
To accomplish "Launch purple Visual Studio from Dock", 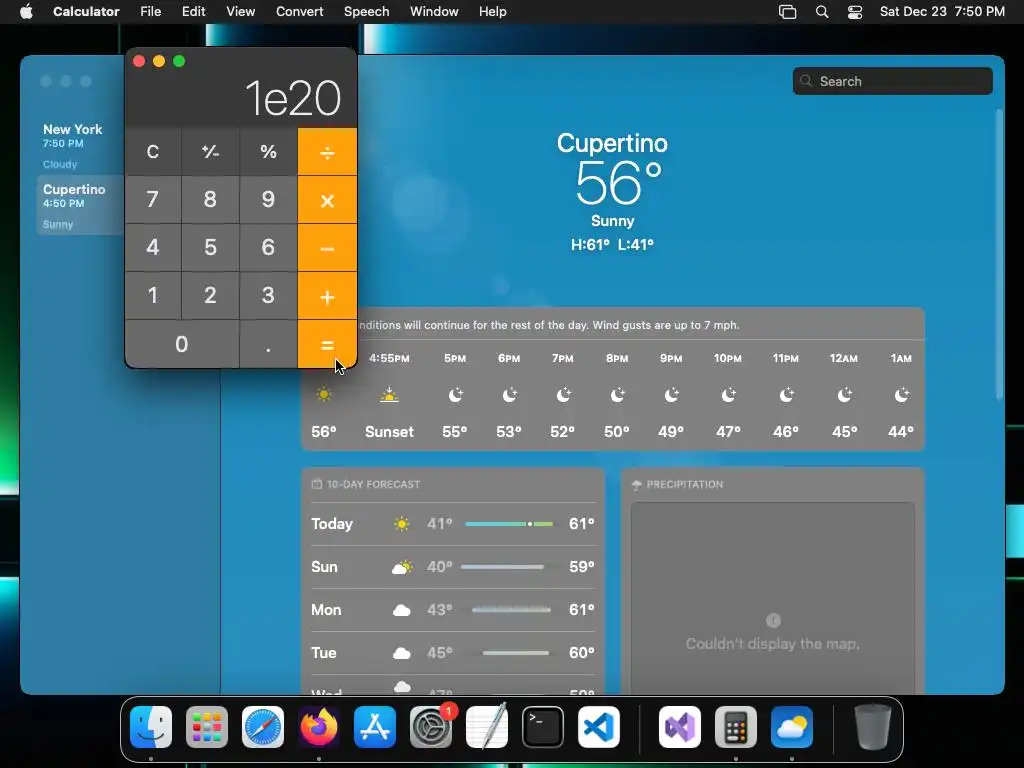I will coord(680,727).
